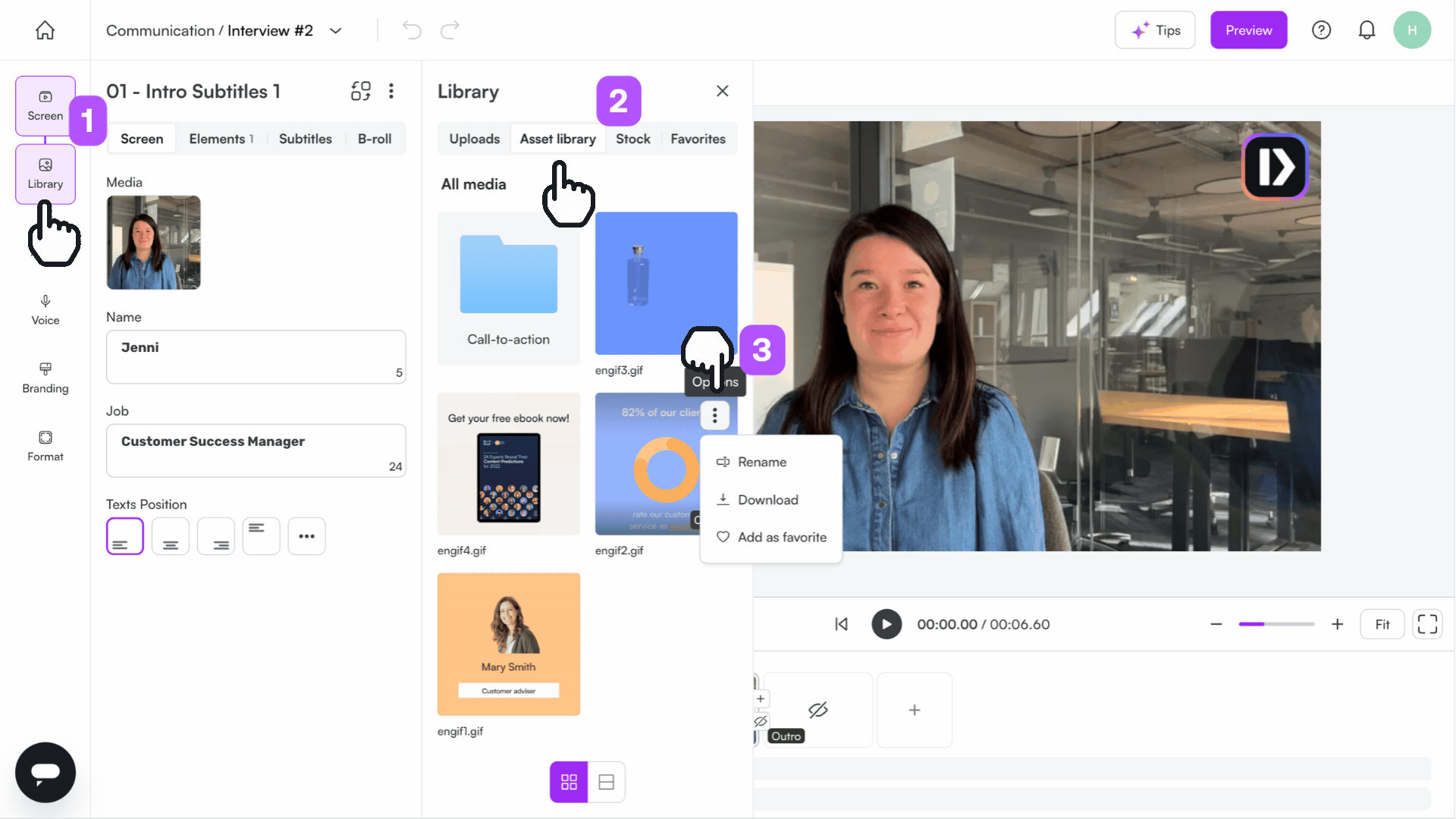Set texts position to bottom left

(125, 536)
